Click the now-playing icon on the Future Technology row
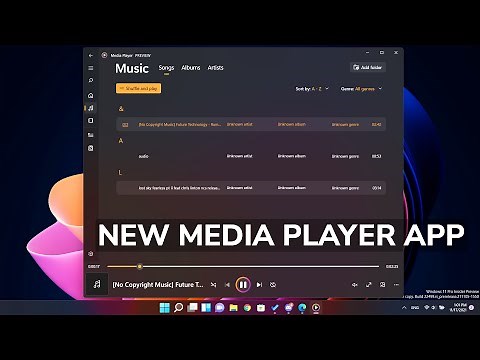The height and width of the screenshot is (360, 480). click(125, 125)
